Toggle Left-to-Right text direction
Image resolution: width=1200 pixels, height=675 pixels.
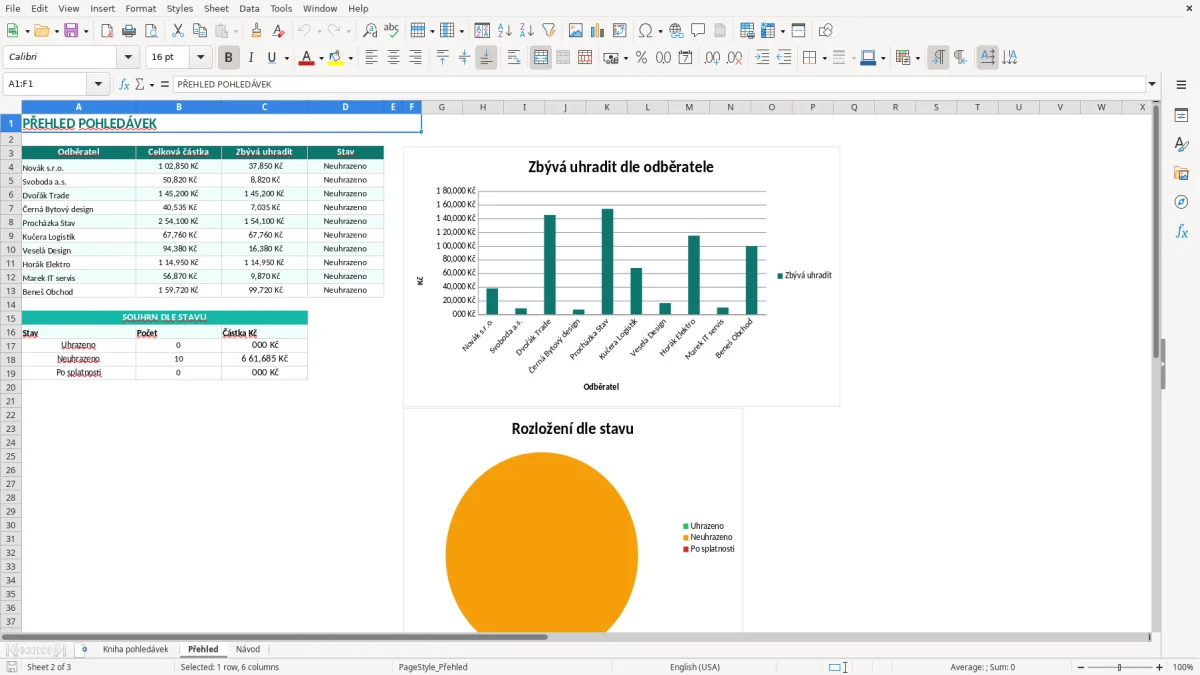tap(938, 58)
